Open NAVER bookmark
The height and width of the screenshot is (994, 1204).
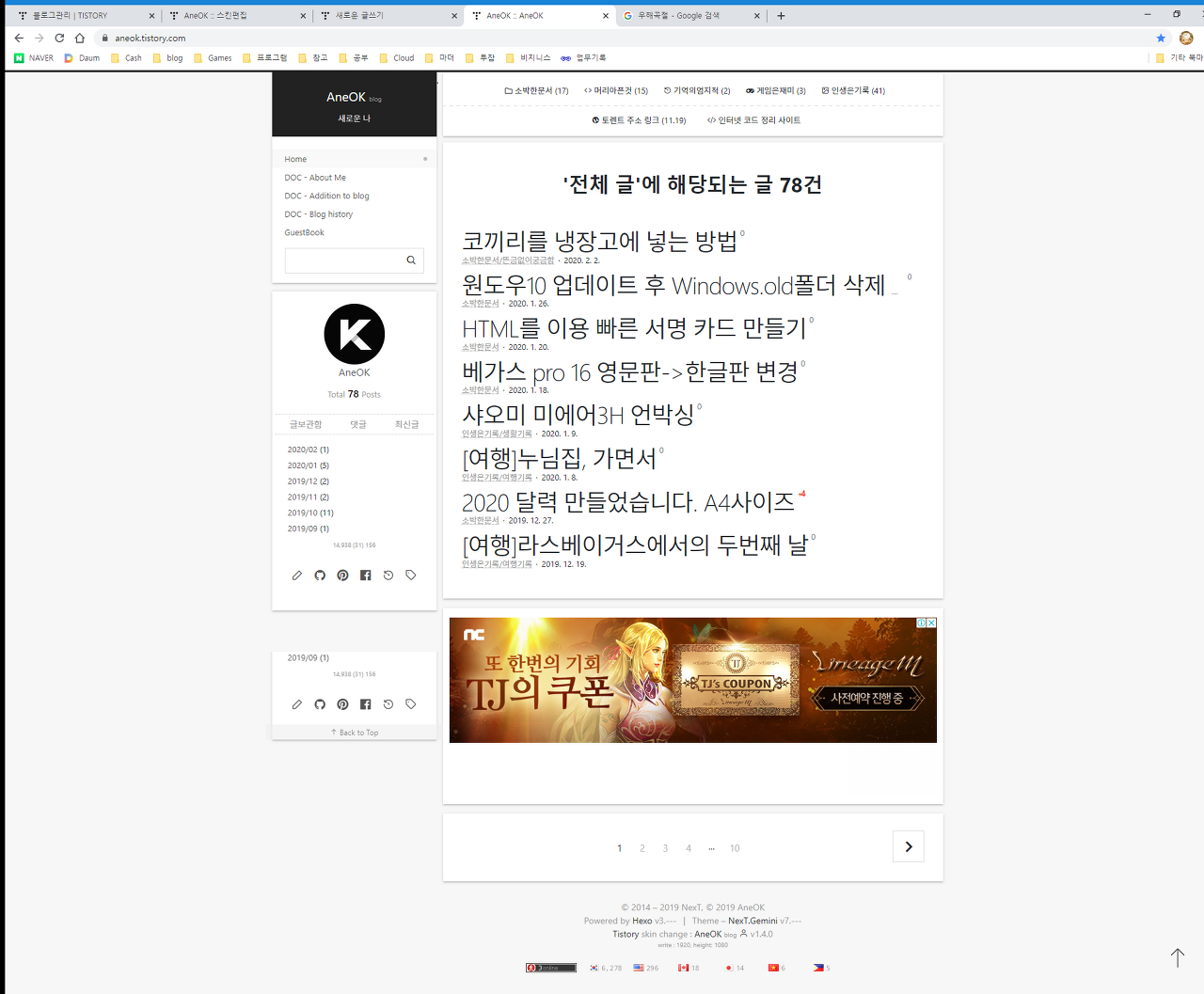point(34,58)
